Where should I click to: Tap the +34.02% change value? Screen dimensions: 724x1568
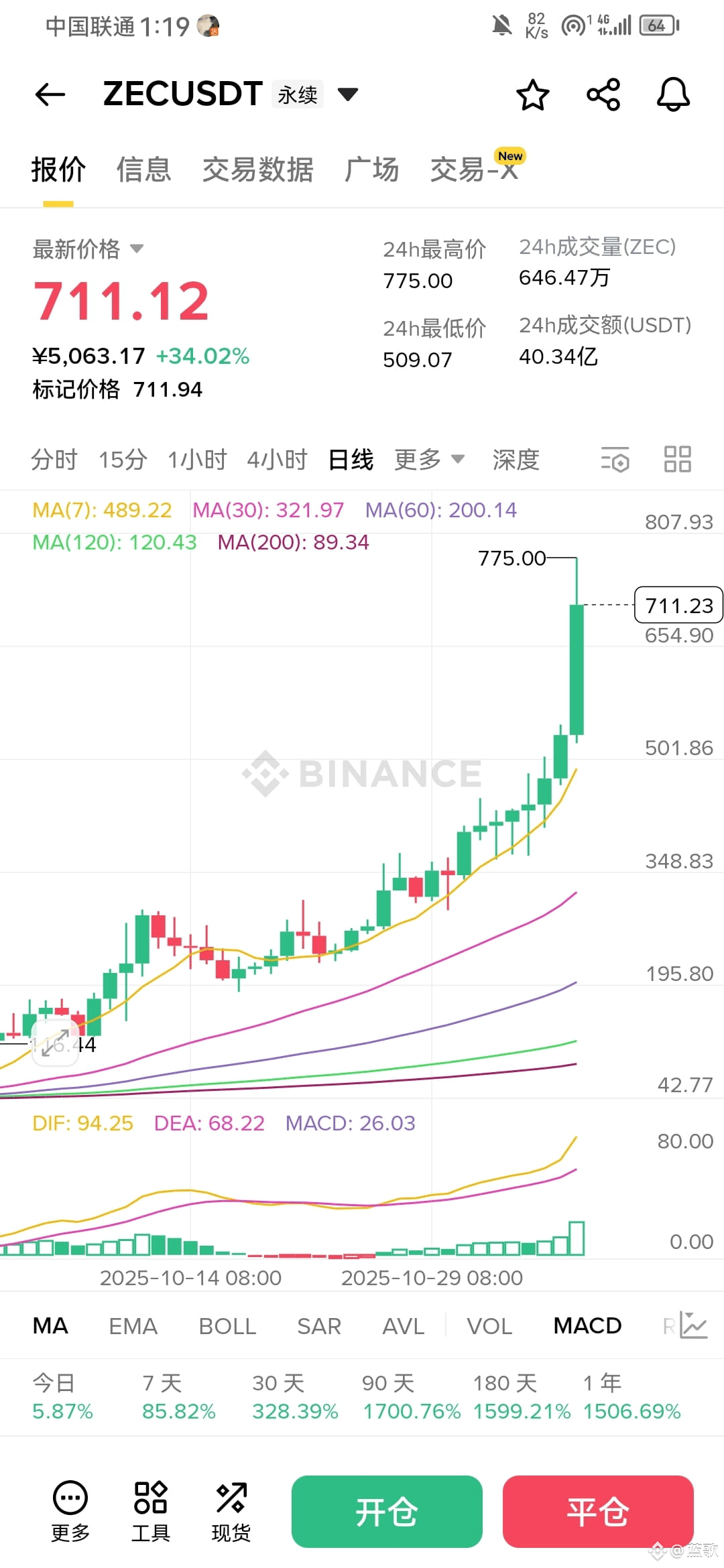[x=202, y=356]
